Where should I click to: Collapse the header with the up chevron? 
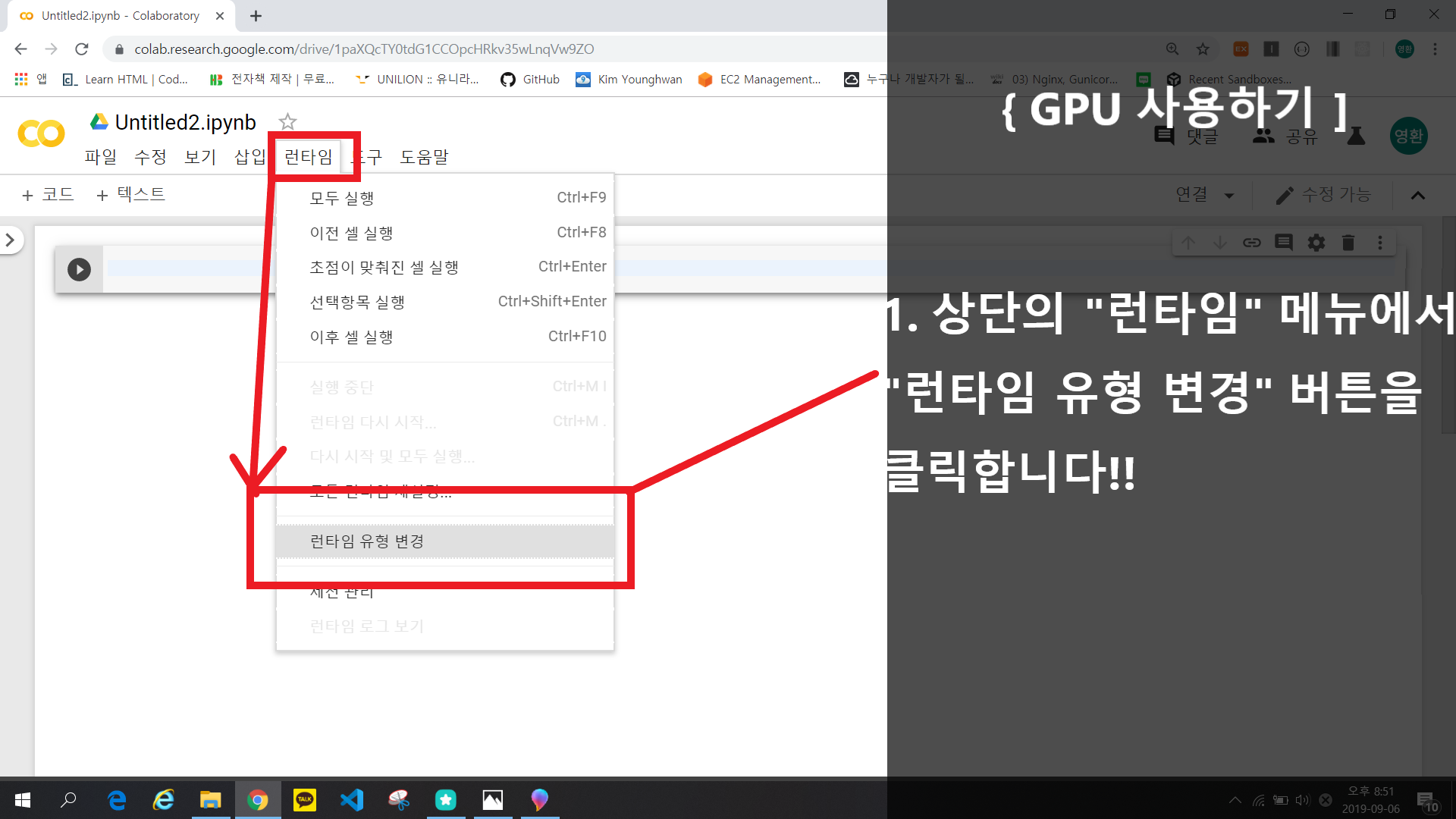click(1417, 196)
